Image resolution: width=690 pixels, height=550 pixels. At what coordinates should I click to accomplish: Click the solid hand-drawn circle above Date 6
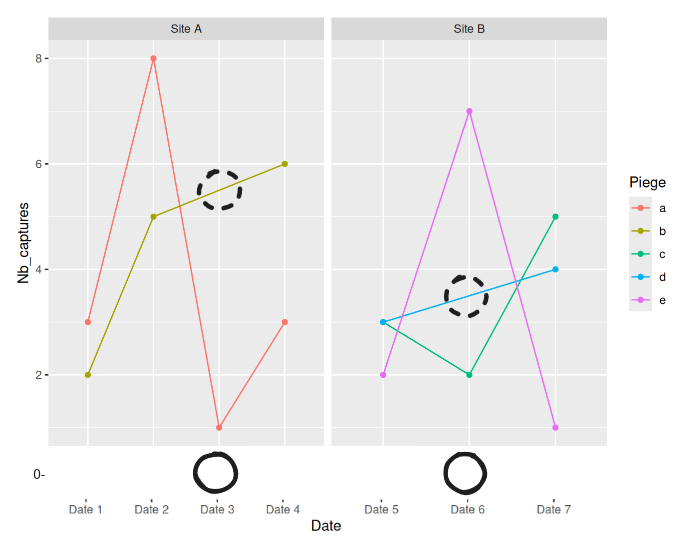point(466,472)
